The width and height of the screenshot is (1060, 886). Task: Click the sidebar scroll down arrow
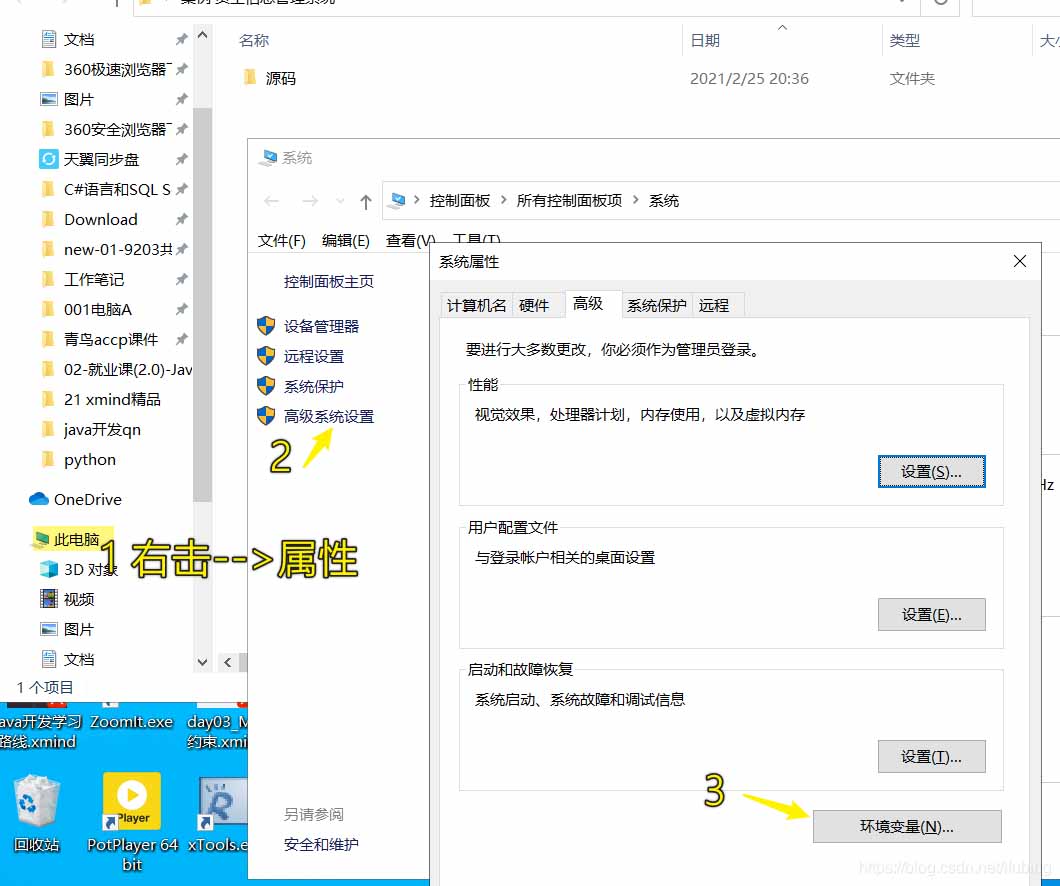coord(202,662)
